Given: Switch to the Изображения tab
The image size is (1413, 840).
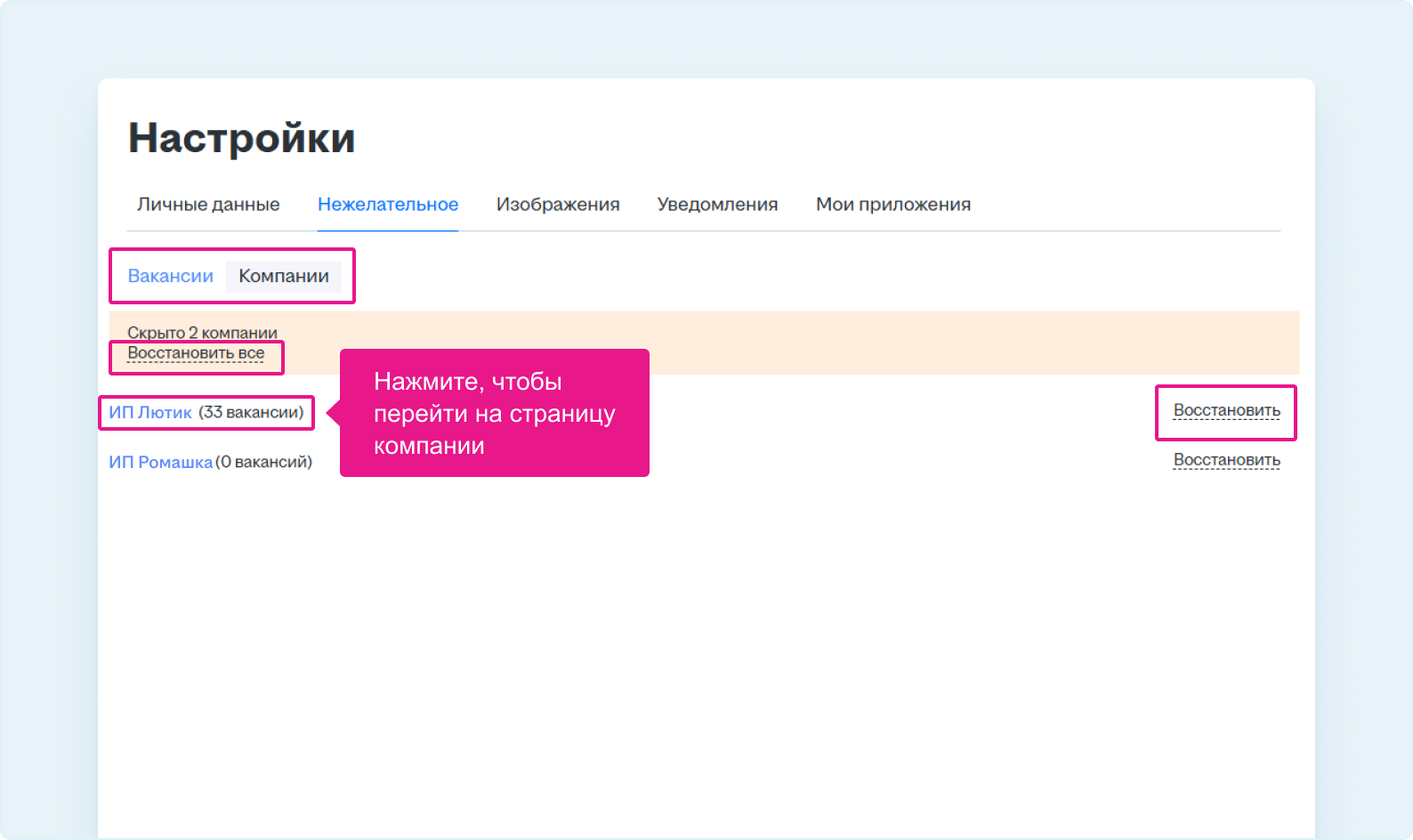Looking at the screenshot, I should point(558,205).
